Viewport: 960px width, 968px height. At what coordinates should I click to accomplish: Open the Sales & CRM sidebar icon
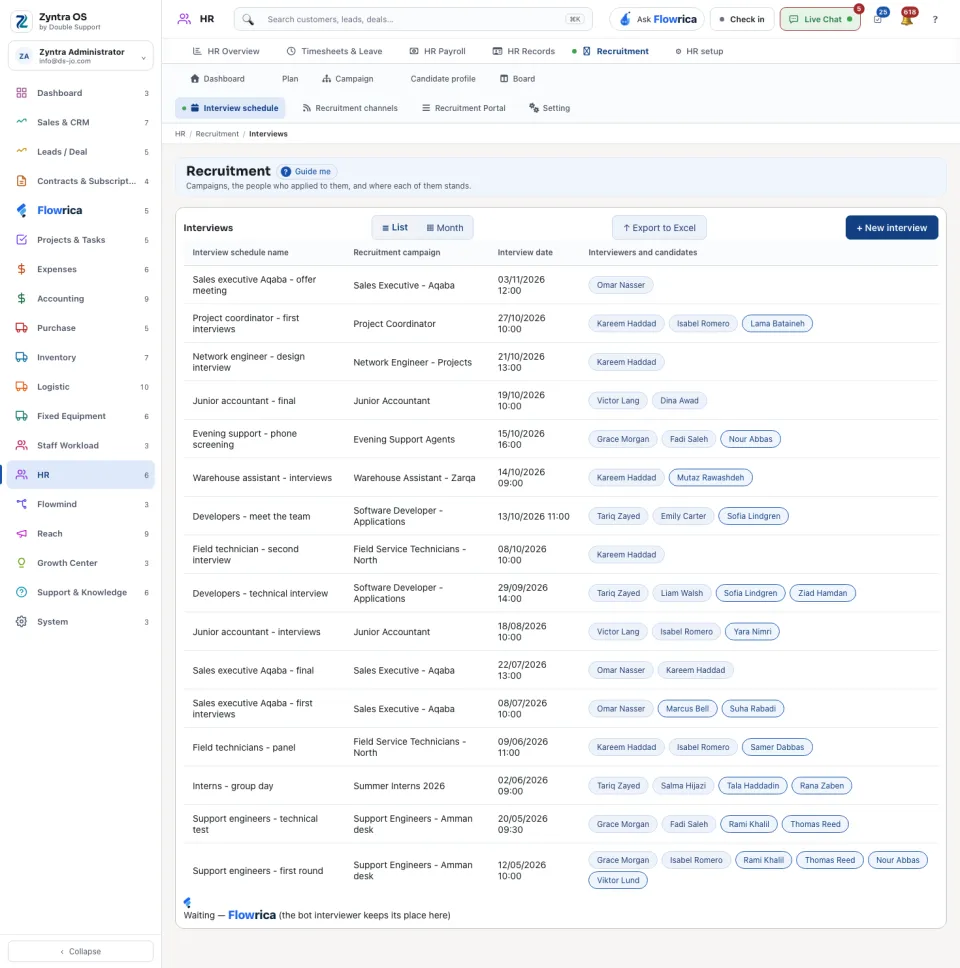tap(22, 122)
